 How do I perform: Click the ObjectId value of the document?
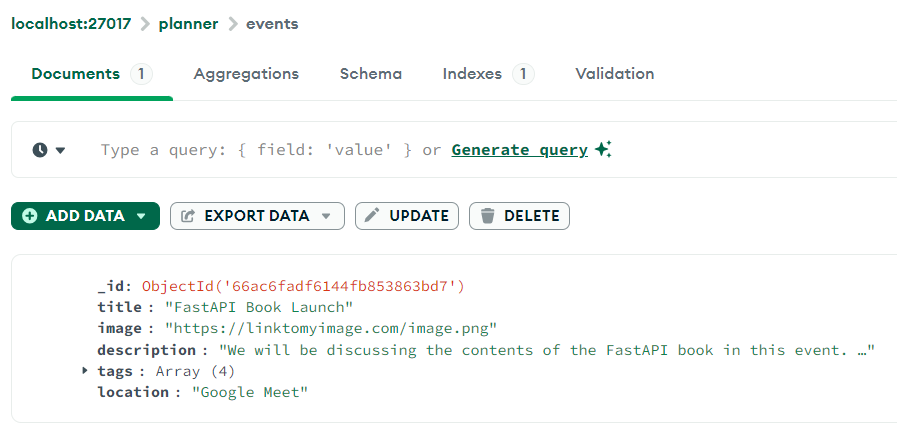[x=304, y=287]
